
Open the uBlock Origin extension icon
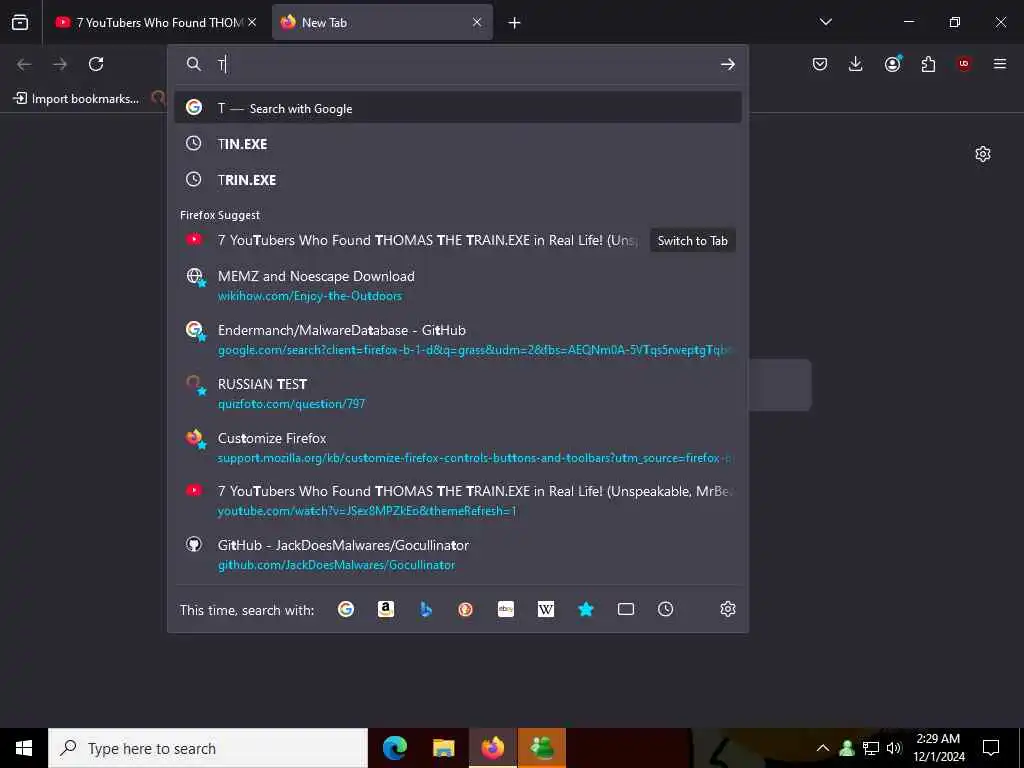pos(964,64)
